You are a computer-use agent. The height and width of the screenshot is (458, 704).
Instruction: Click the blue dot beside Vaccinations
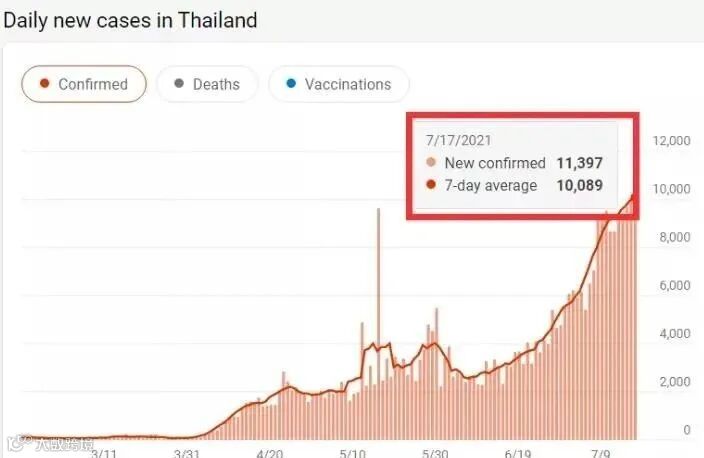pos(291,84)
